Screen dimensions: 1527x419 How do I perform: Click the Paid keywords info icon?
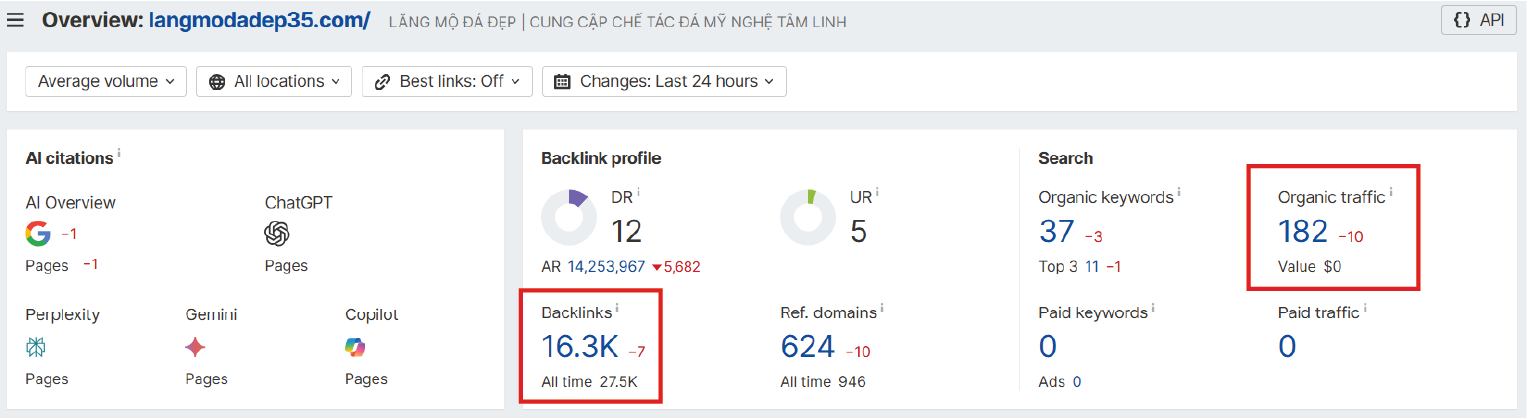pyautogui.click(x=1153, y=308)
